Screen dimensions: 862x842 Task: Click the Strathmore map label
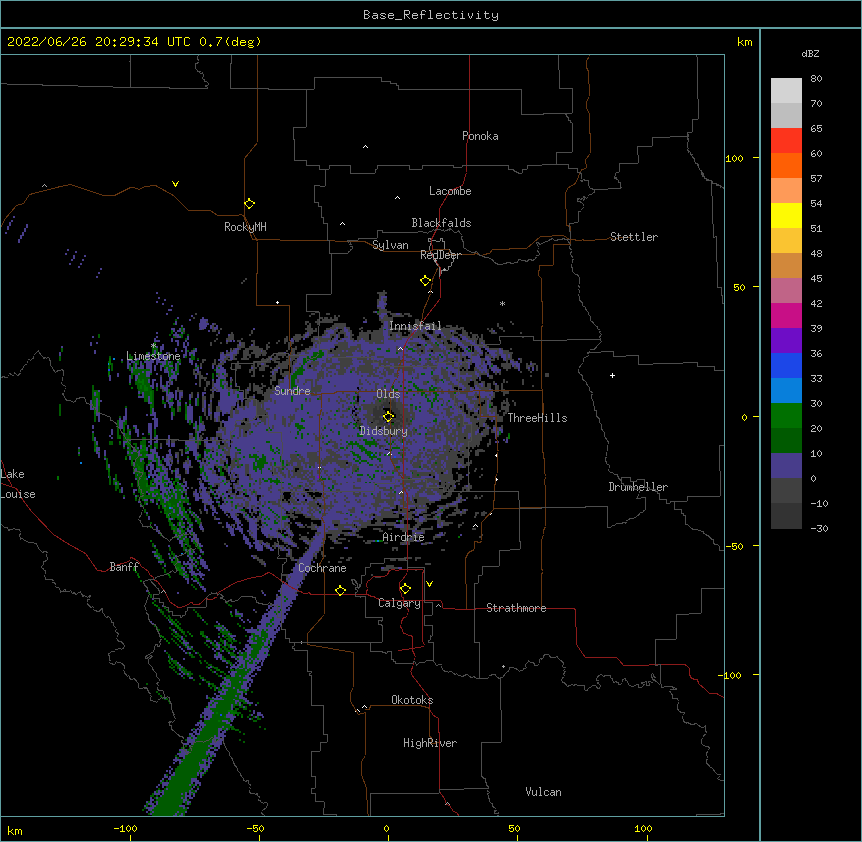516,608
